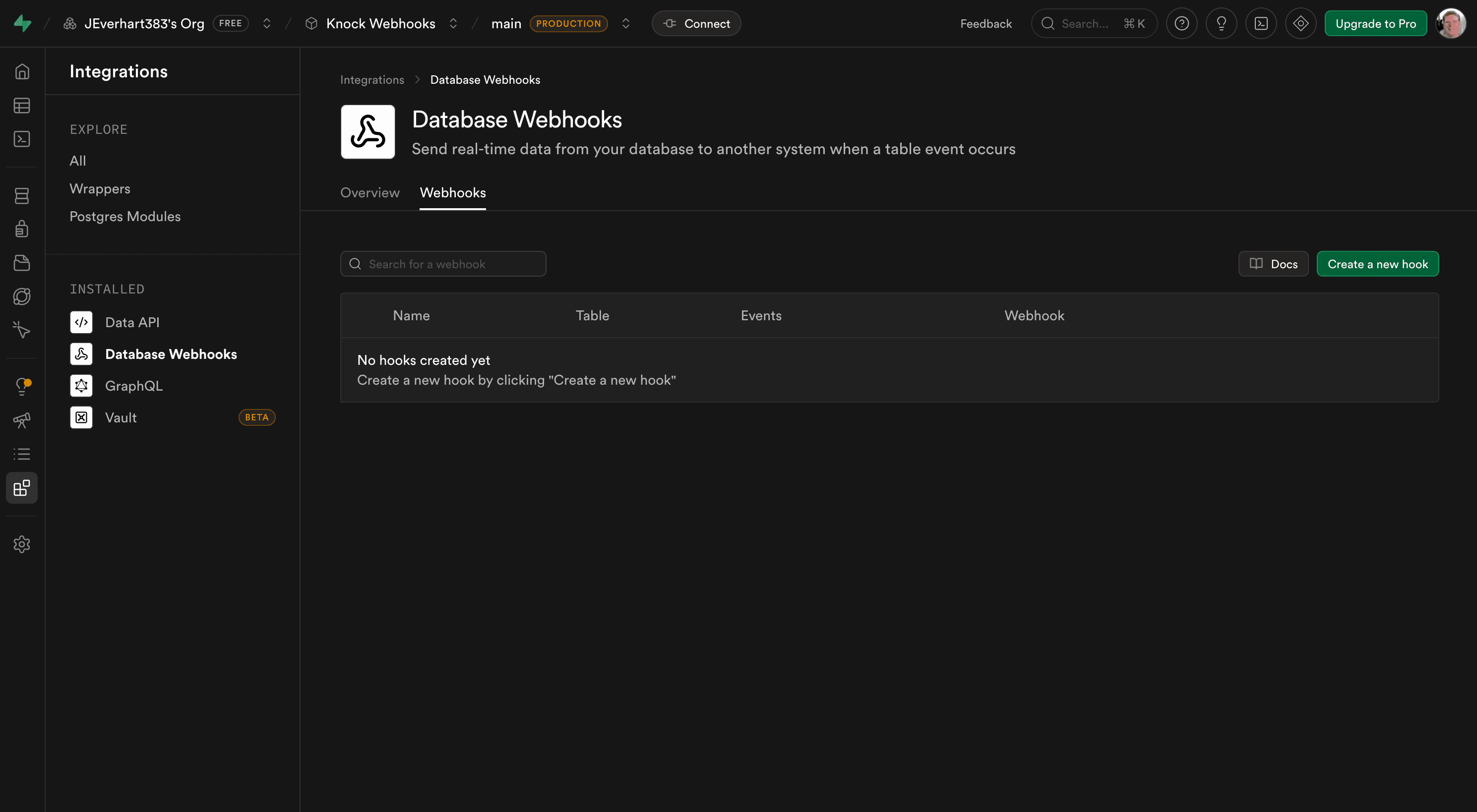Click the webhook search input field
The width and height of the screenshot is (1477, 812).
pyautogui.click(x=442, y=264)
